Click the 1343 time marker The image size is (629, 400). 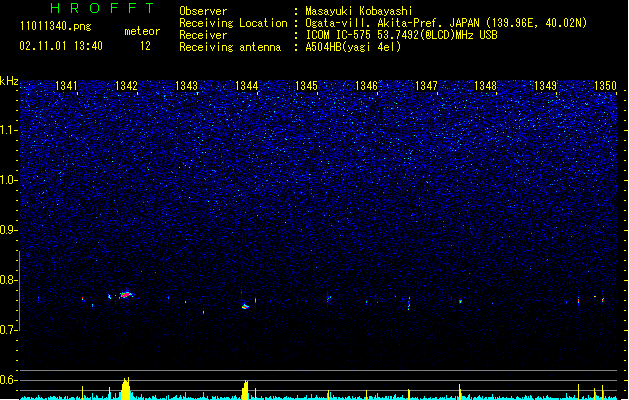[187, 86]
